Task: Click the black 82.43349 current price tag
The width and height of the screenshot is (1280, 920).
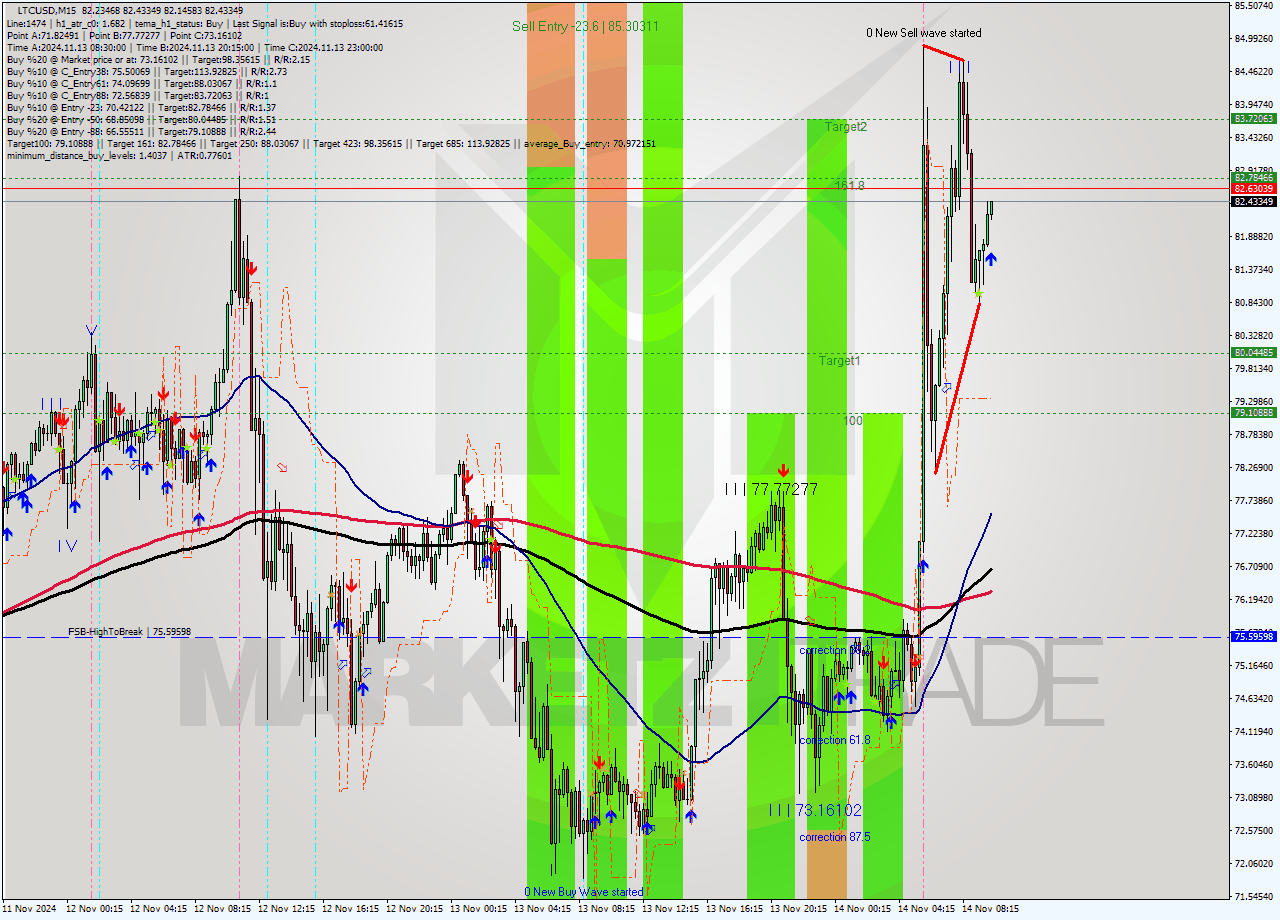Action: [1253, 202]
